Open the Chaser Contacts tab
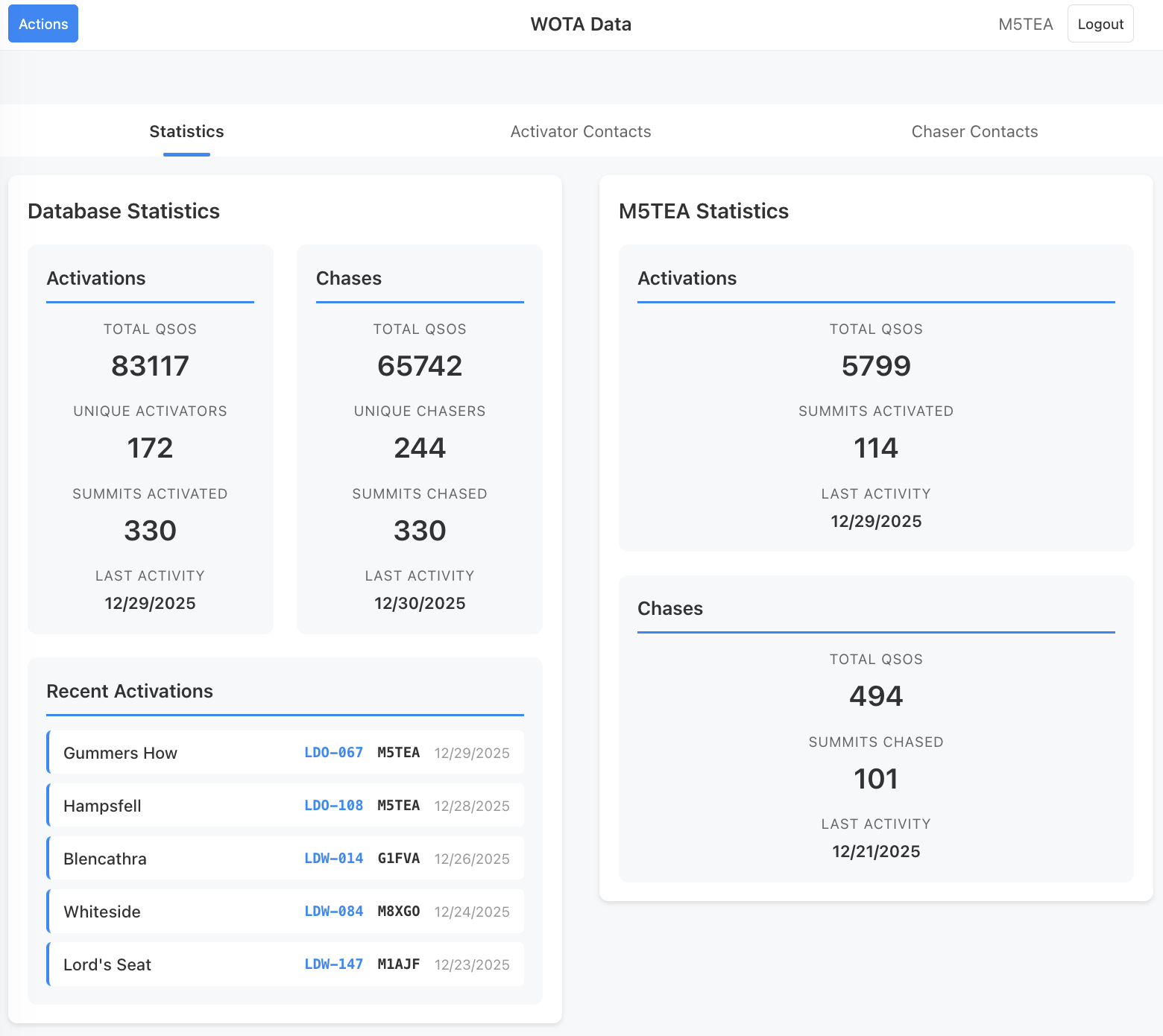The image size is (1163, 1036). point(974,132)
